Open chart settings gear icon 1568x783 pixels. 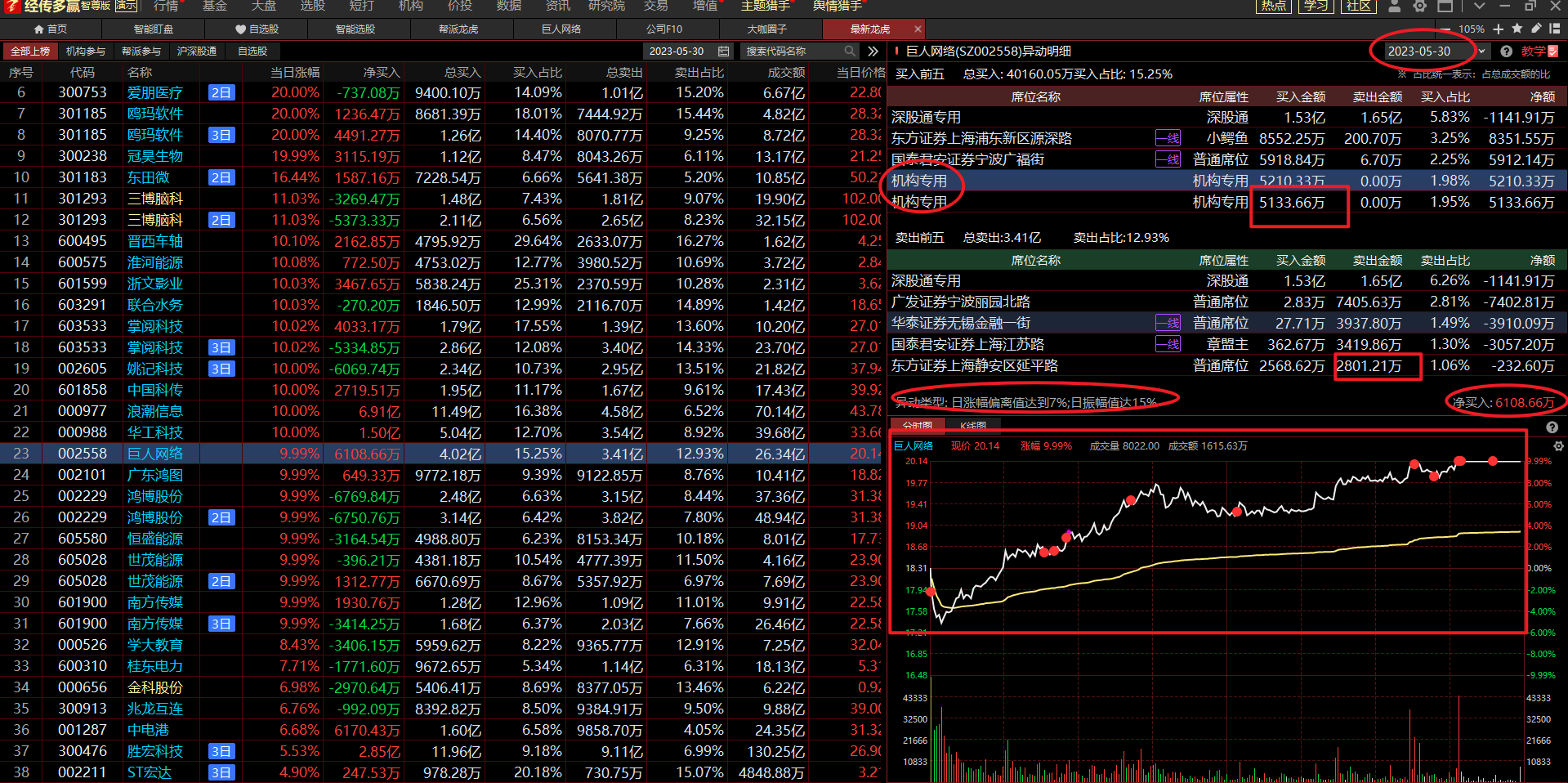point(1558,446)
